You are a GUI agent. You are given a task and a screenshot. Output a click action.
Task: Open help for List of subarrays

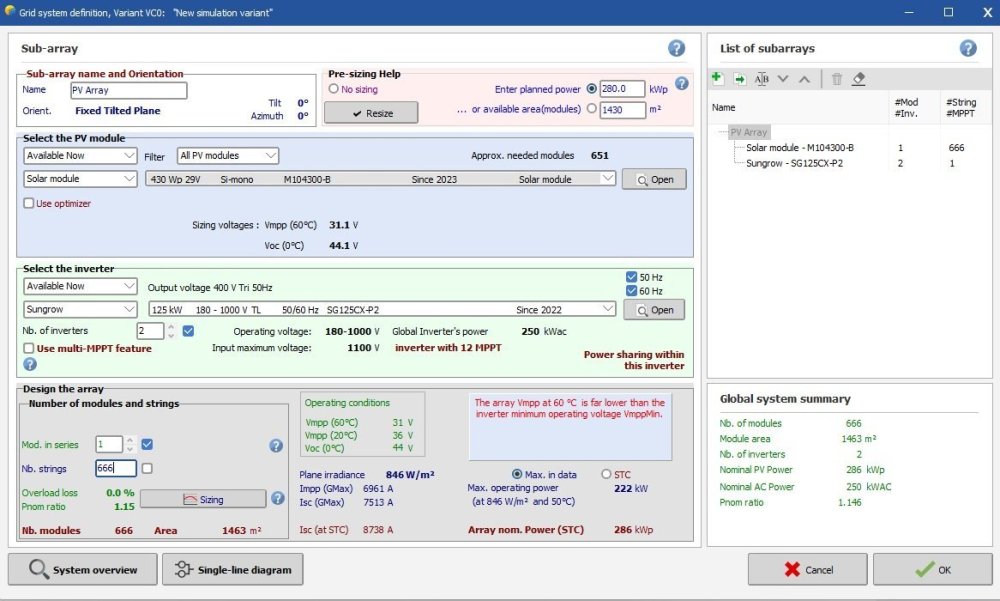tap(967, 48)
